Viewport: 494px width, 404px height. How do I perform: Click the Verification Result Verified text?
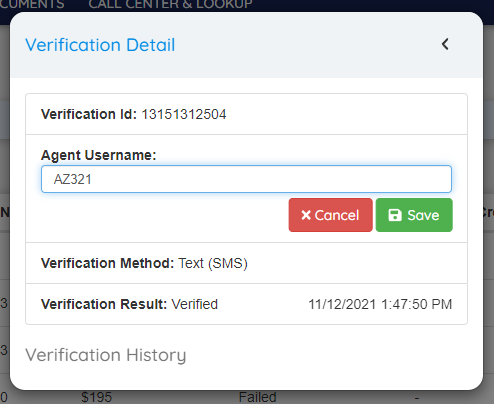pos(194,304)
